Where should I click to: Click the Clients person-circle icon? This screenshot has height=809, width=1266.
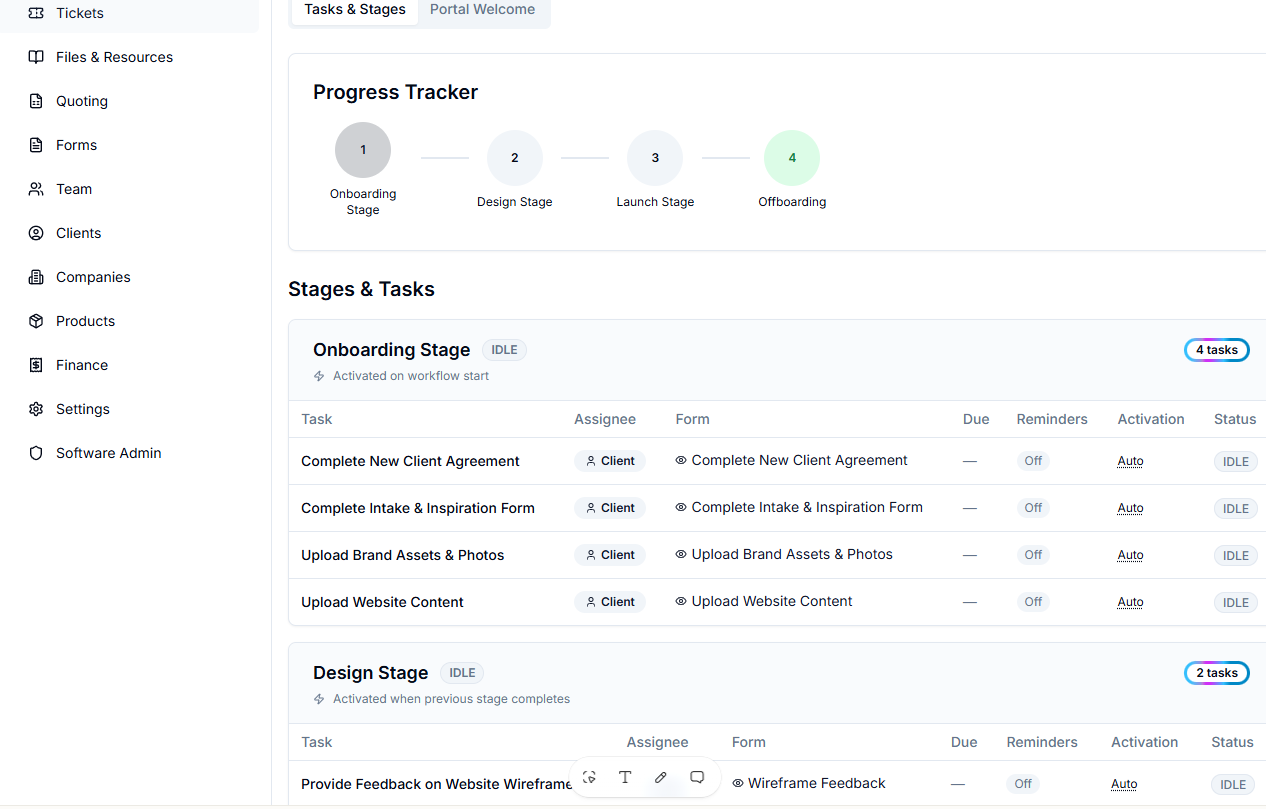pyautogui.click(x=36, y=233)
